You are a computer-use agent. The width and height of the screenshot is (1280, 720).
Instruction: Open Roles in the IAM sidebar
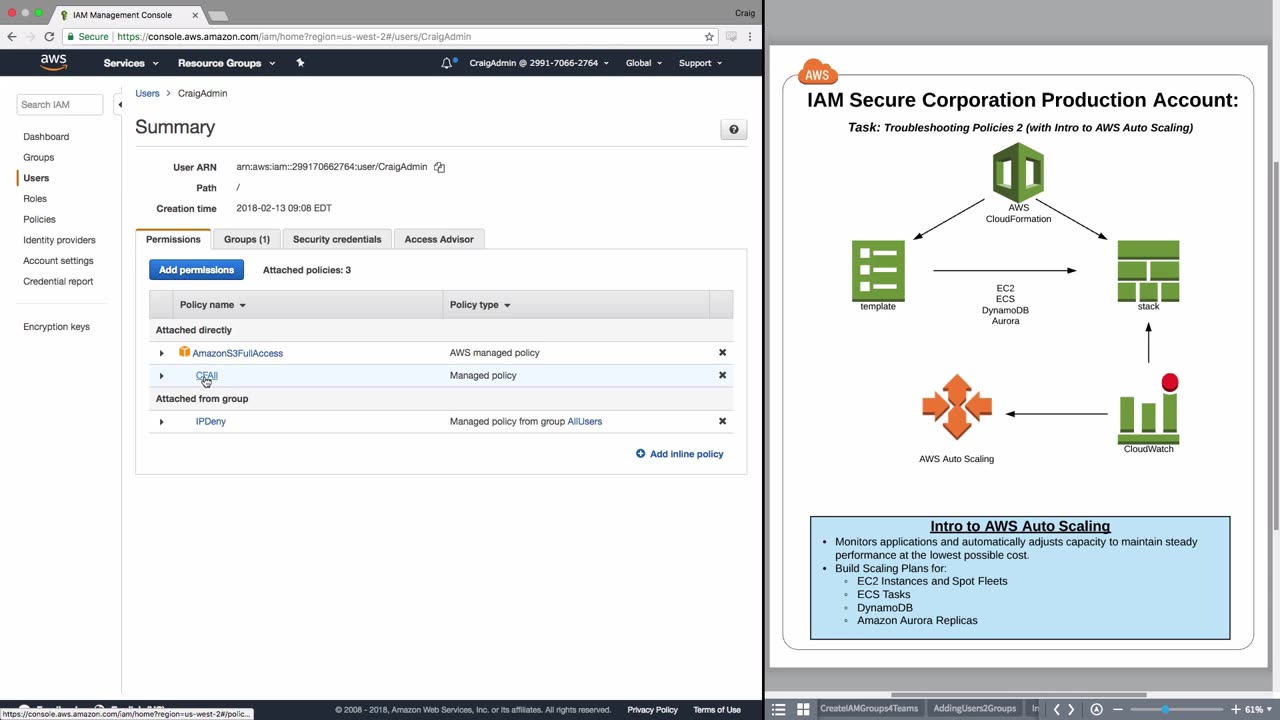tap(35, 199)
